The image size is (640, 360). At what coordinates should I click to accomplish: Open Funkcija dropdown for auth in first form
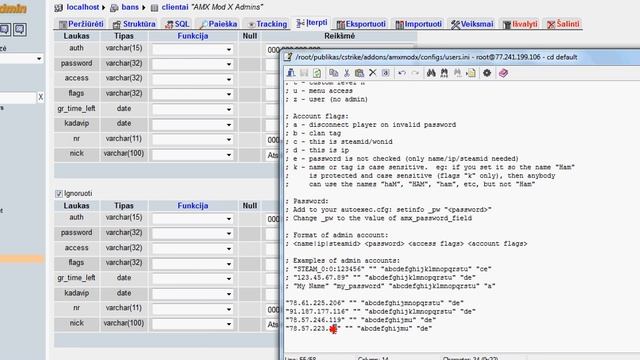click(x=193, y=49)
